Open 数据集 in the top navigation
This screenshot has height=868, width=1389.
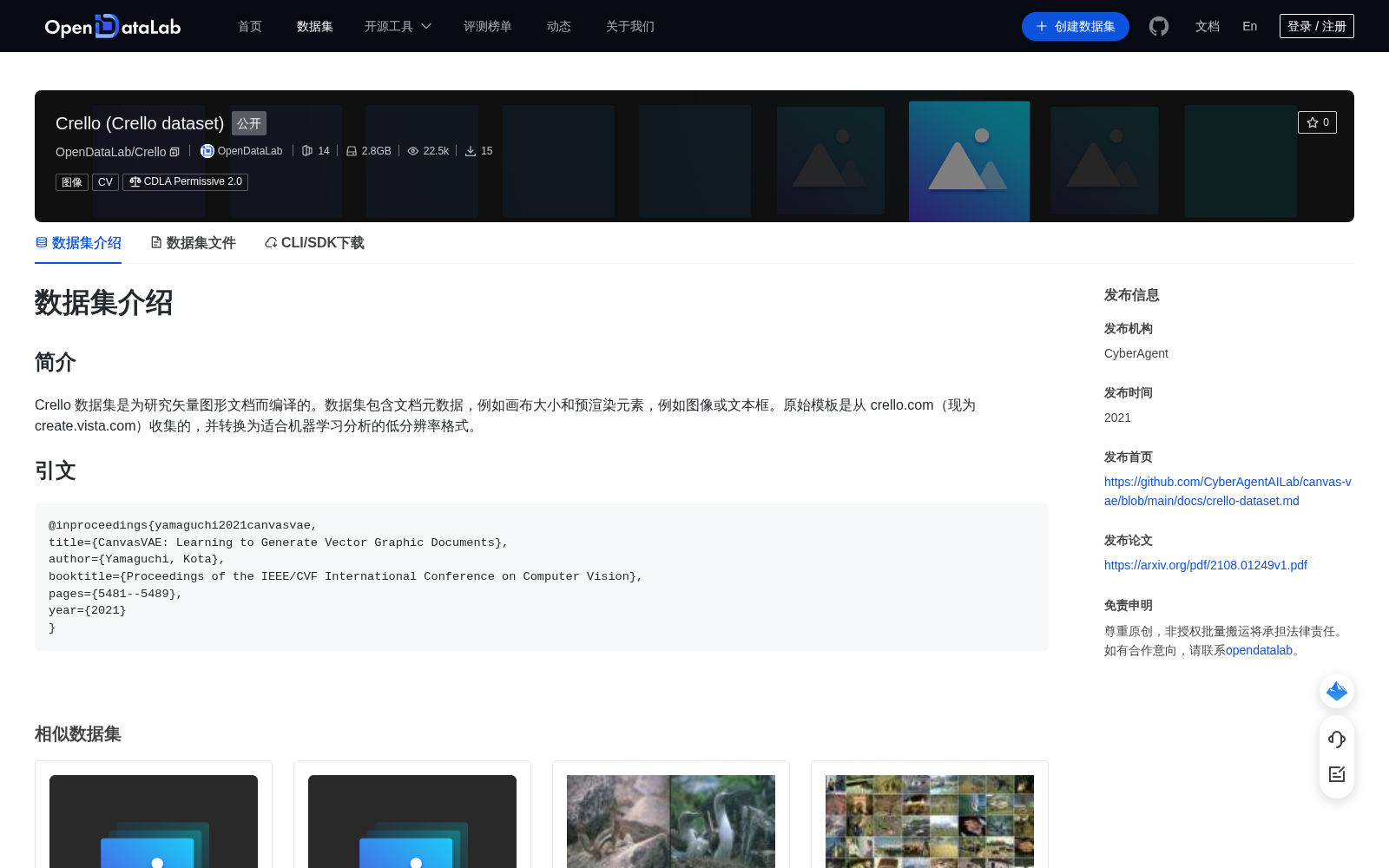pos(315,26)
